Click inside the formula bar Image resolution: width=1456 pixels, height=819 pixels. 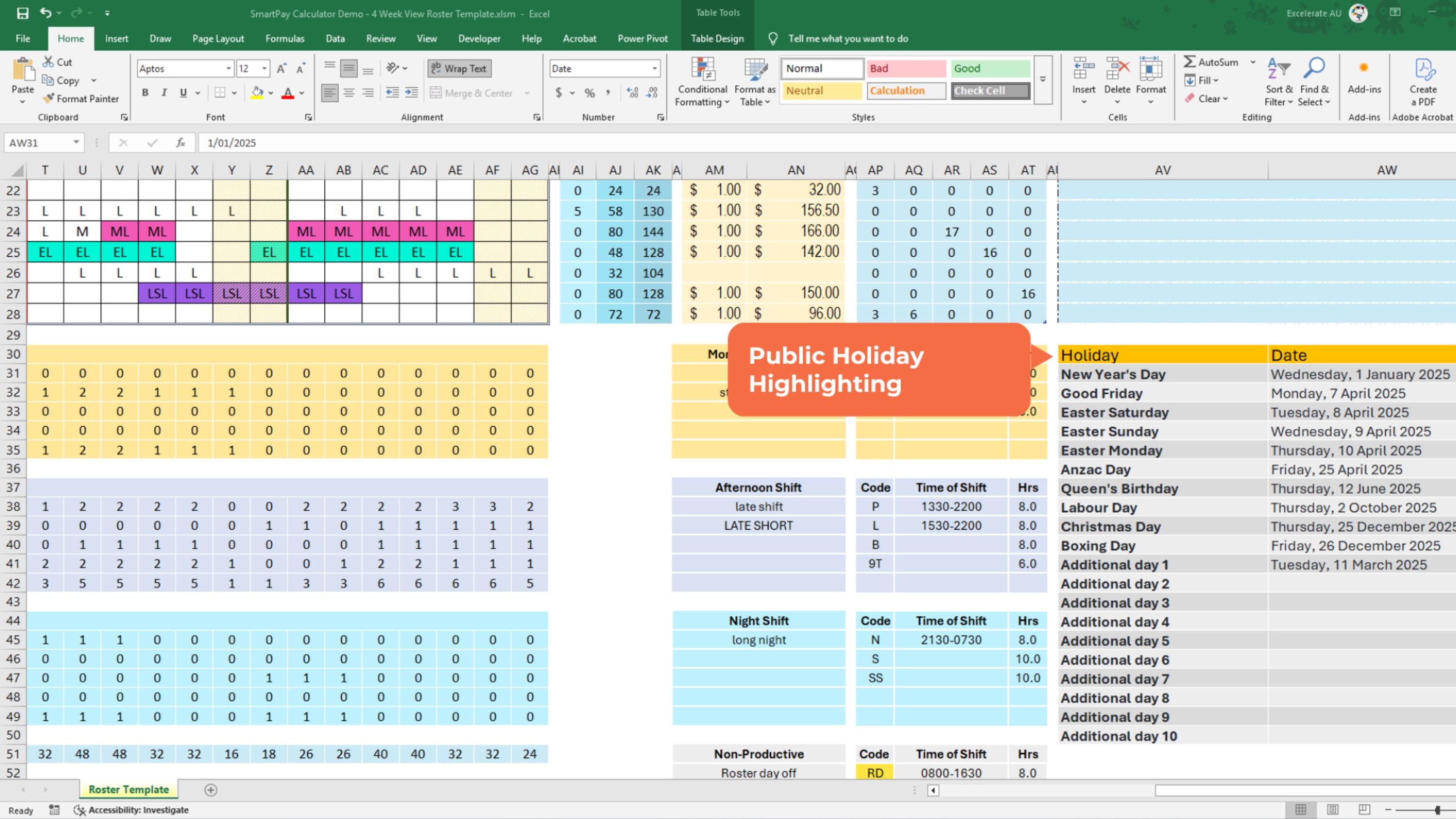point(339,142)
